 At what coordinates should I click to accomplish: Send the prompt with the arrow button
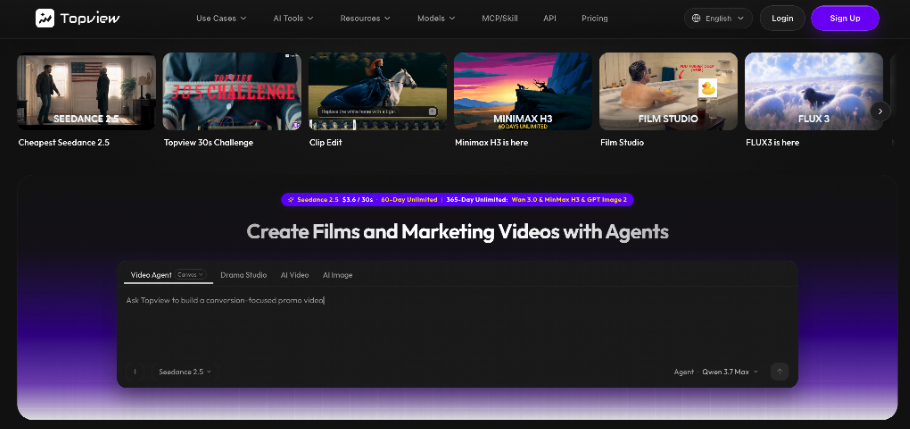click(x=779, y=372)
